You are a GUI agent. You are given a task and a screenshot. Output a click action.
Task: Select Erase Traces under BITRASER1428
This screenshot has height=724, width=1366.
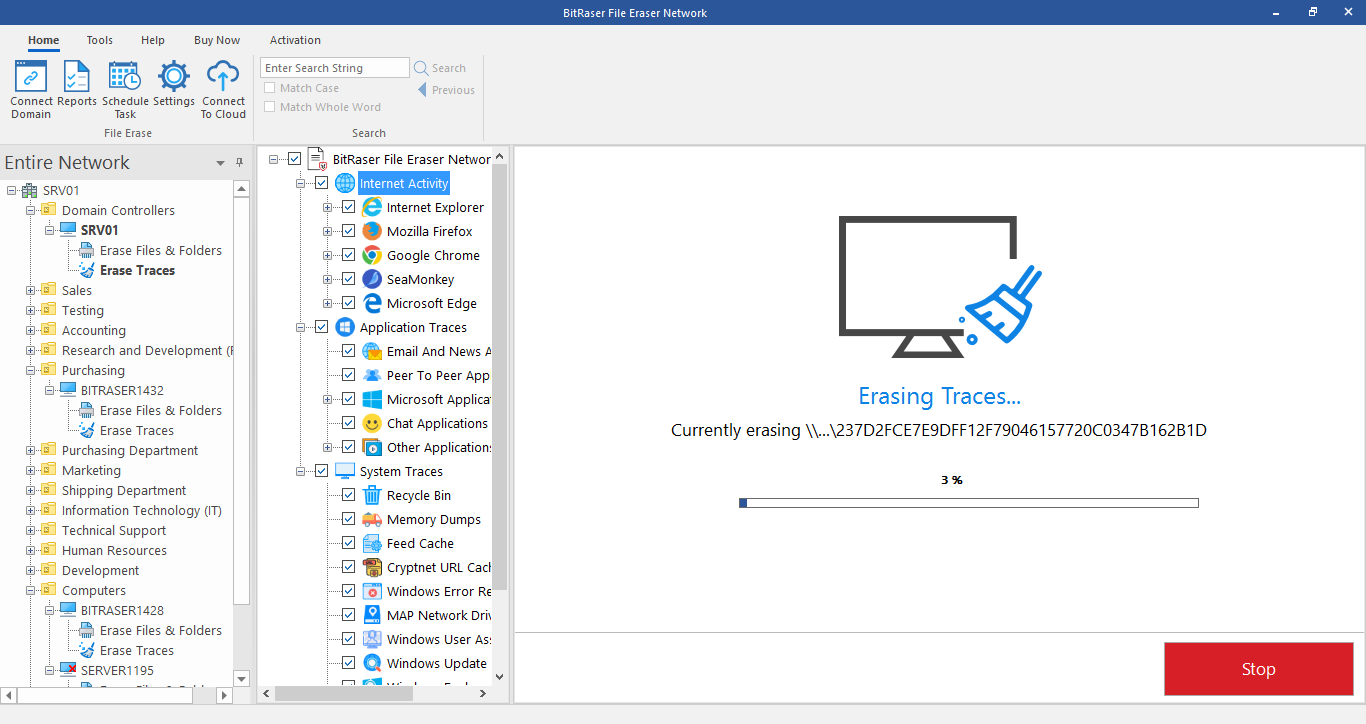point(137,650)
